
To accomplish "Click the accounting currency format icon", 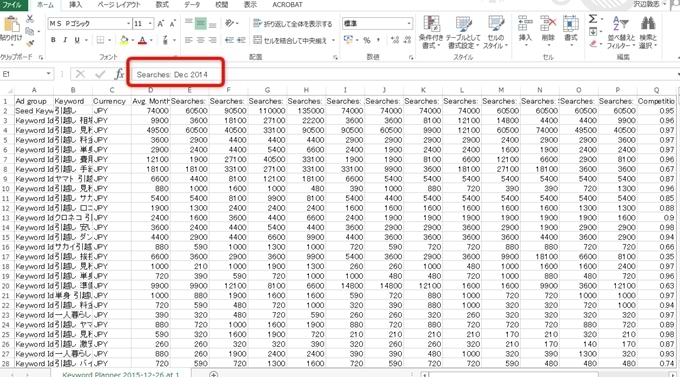I will point(348,40).
